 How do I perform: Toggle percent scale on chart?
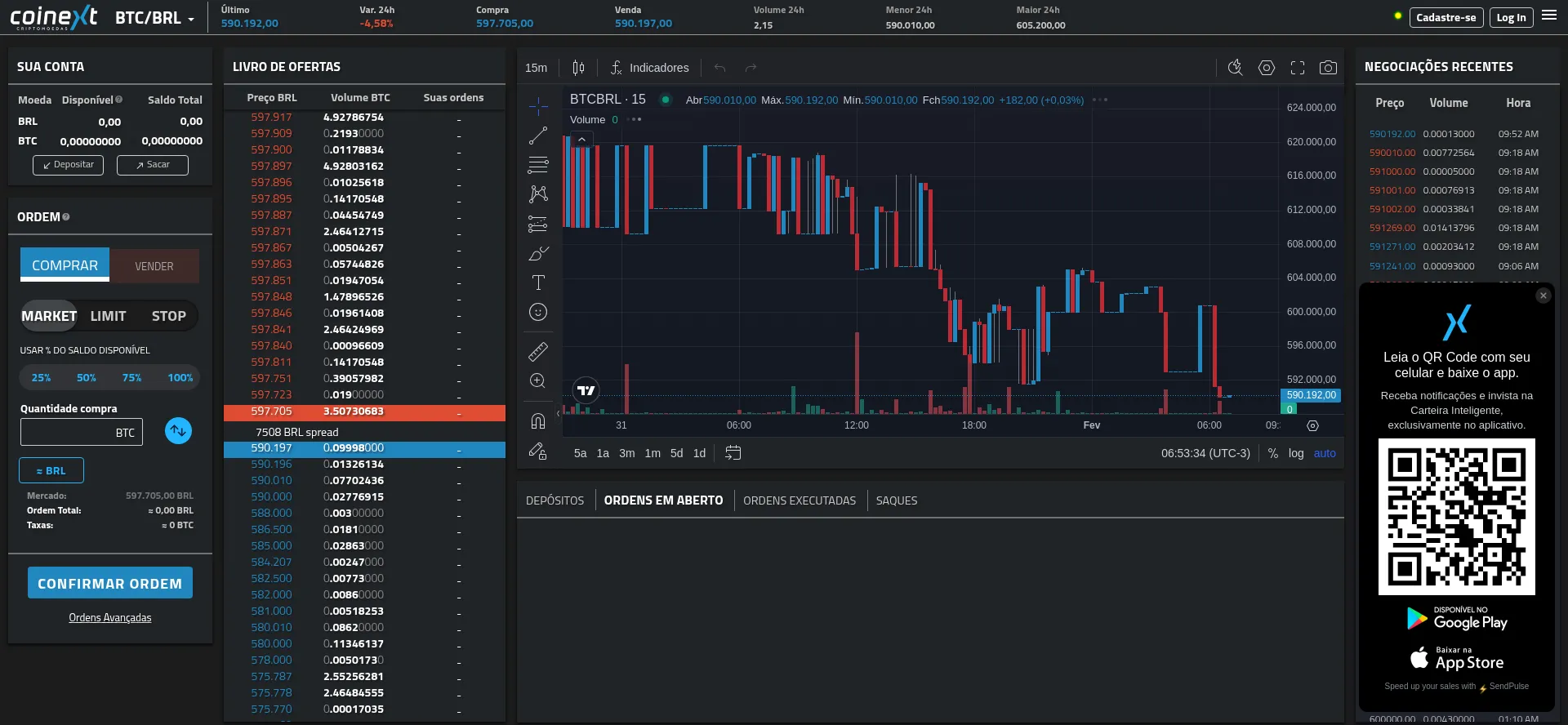(1273, 453)
